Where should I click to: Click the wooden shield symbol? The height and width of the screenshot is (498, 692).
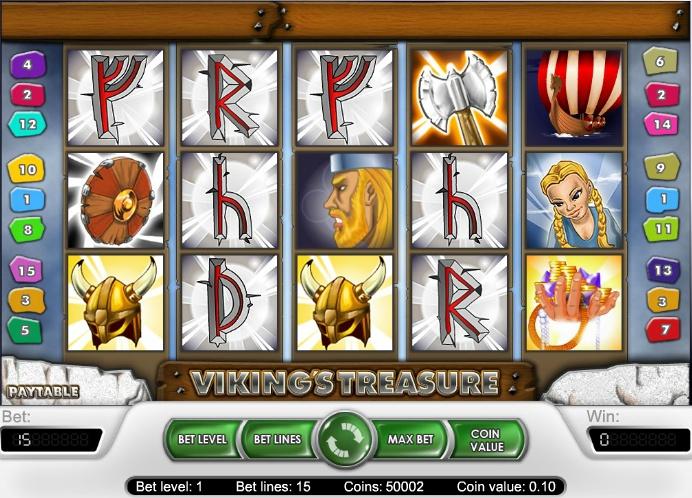[x=116, y=200]
